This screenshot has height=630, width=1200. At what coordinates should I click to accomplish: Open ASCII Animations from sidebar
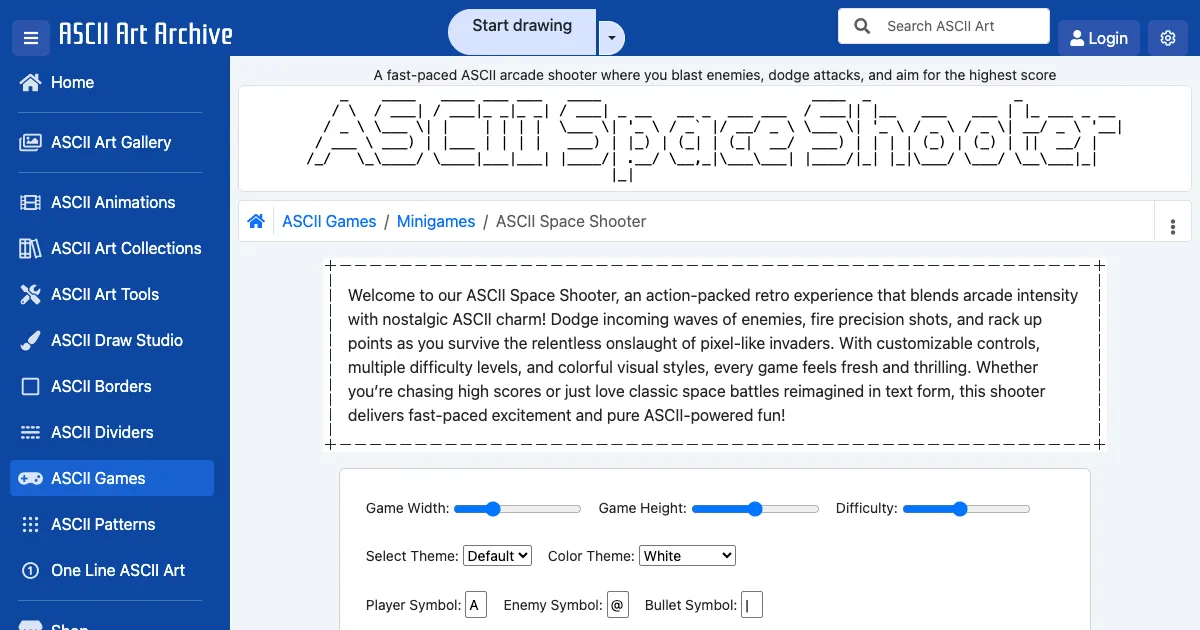coord(113,202)
